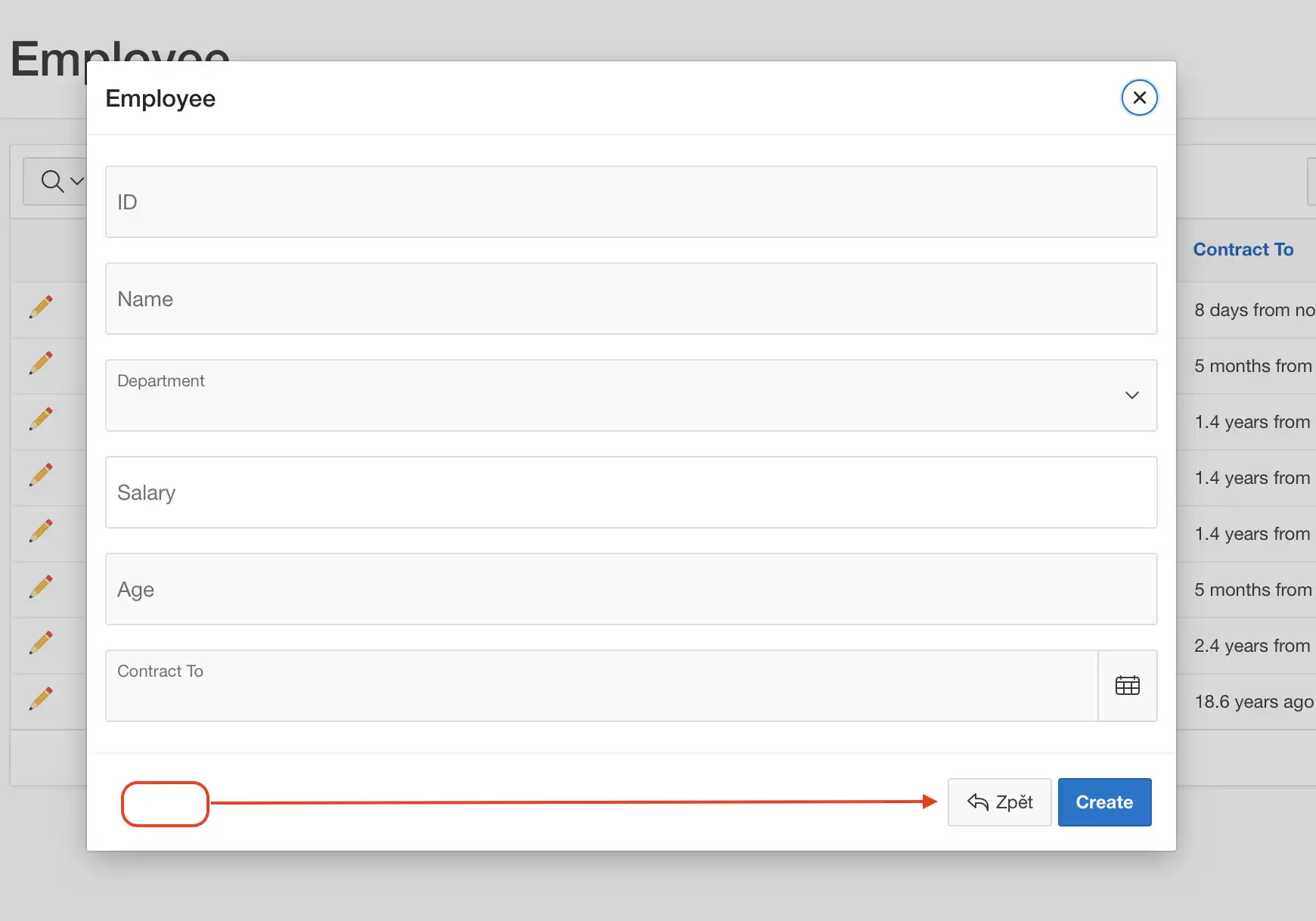
Task: Click the first row's pencil edit icon
Action: point(41,307)
